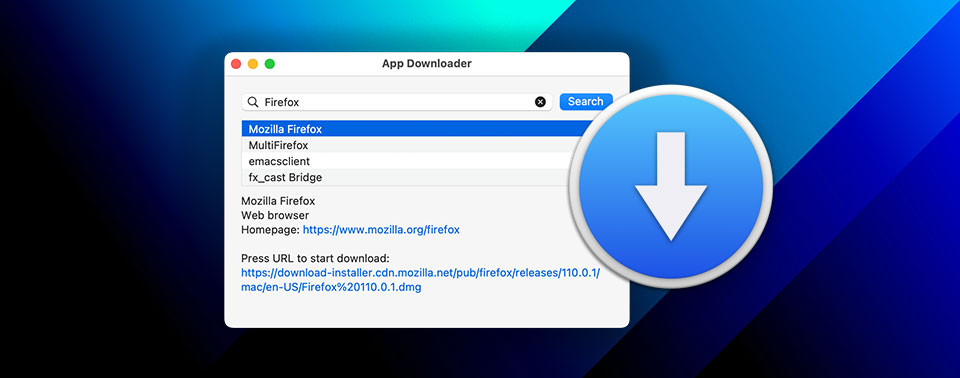This screenshot has height=378, width=960.
Task: Select the emacsclient result row
Action: point(406,161)
